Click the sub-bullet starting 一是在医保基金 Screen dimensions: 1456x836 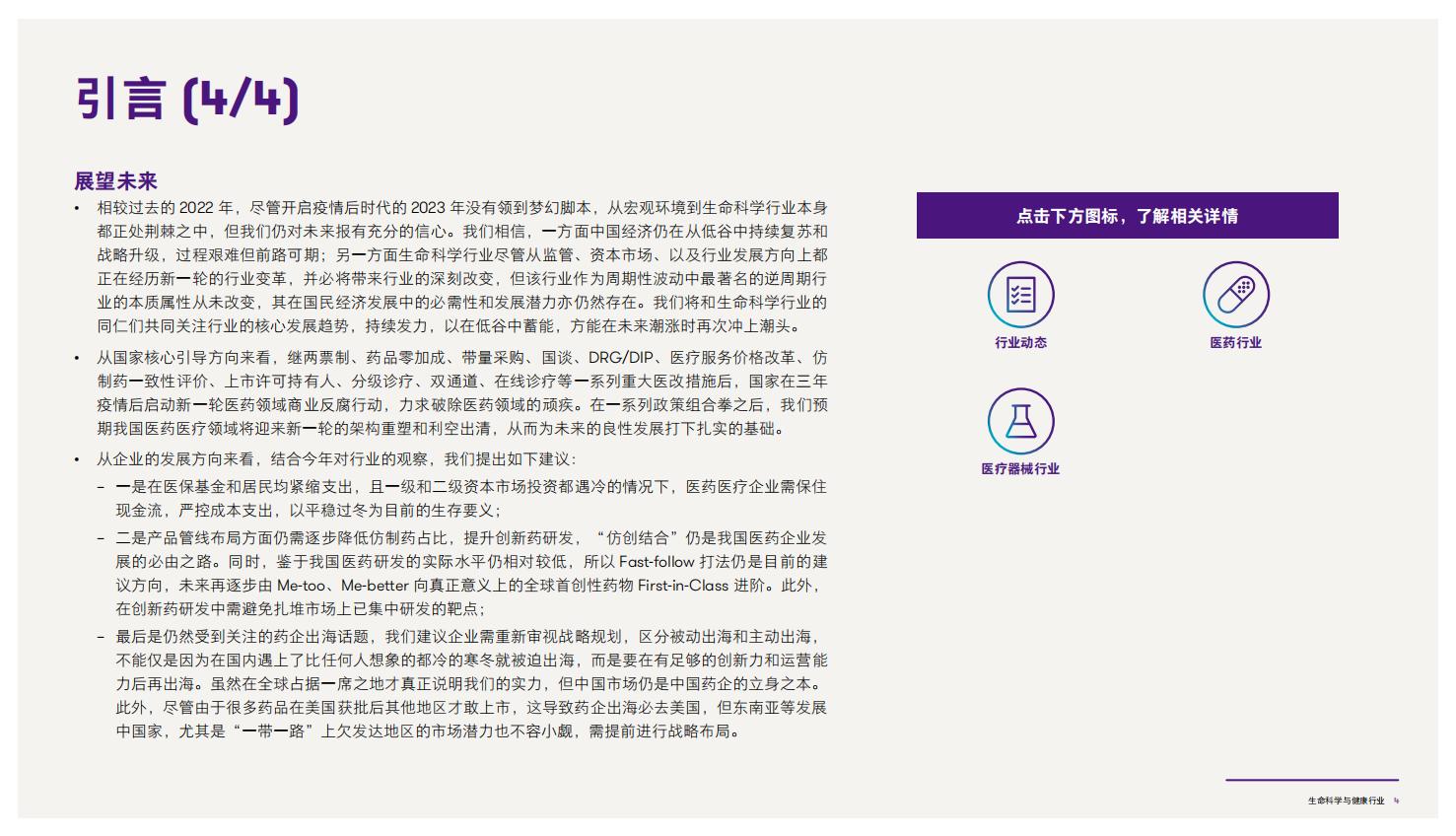(471, 499)
